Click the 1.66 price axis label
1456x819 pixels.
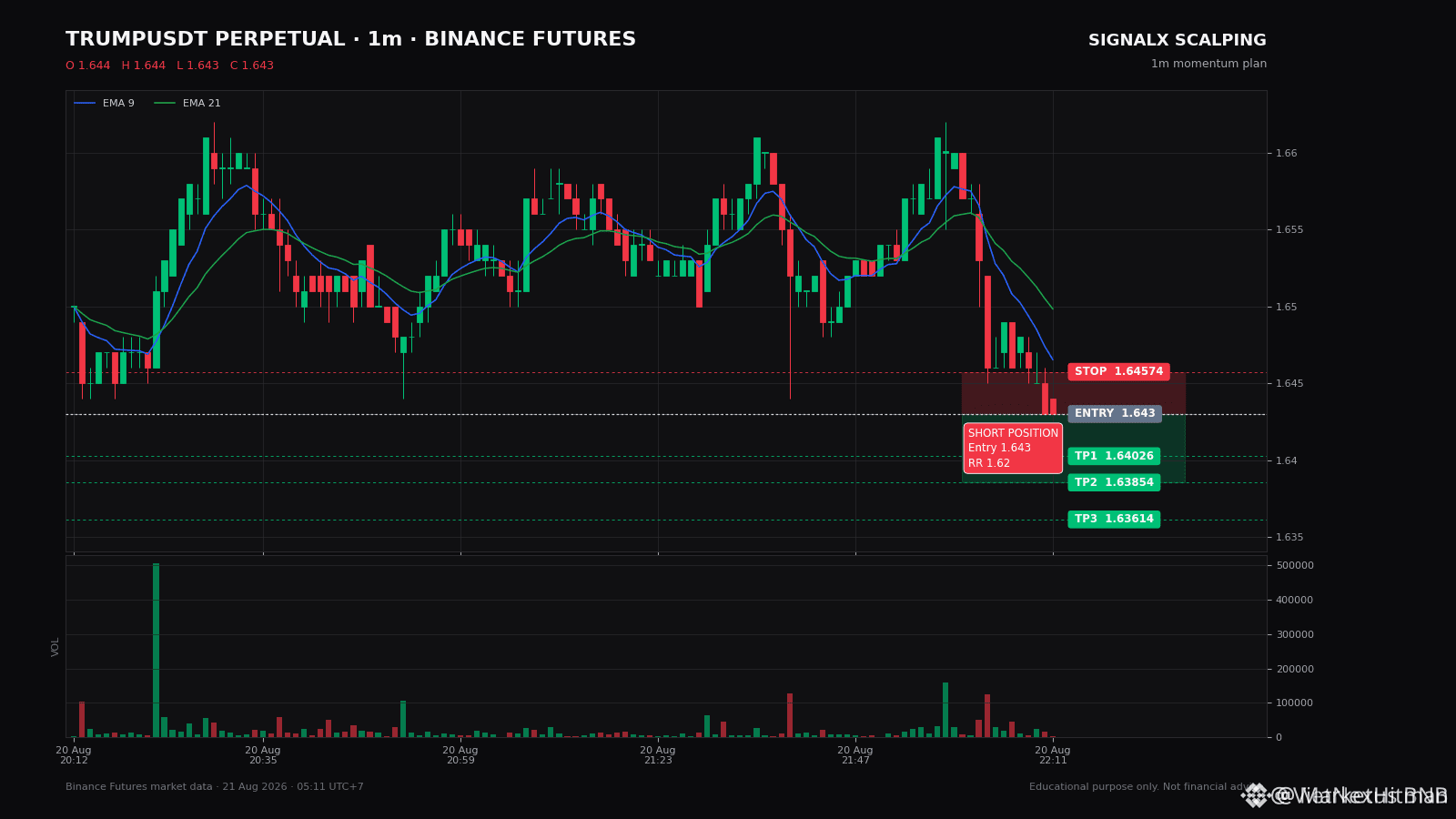(1287, 153)
